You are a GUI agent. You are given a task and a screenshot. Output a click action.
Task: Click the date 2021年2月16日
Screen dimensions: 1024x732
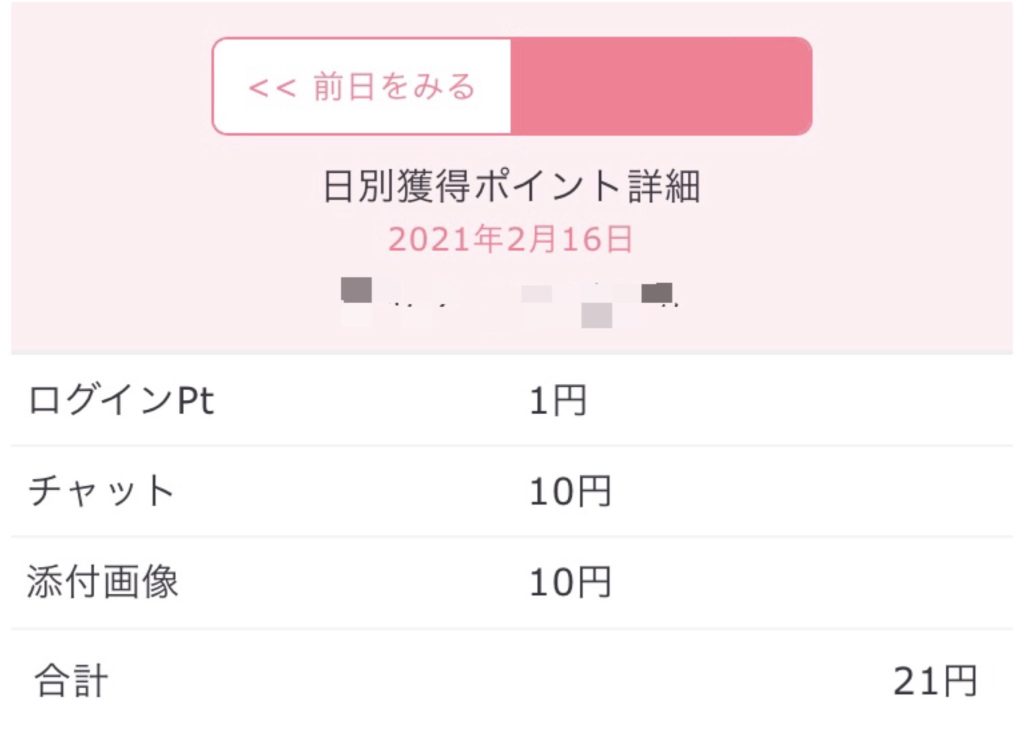[x=511, y=240]
